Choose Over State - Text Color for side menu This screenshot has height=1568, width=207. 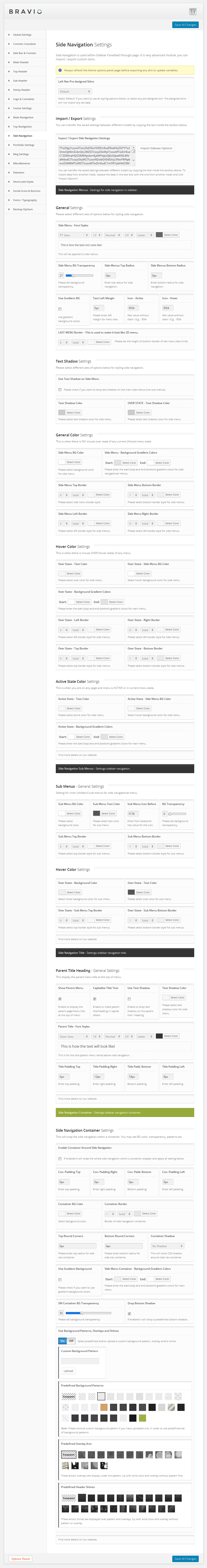click(70, 573)
